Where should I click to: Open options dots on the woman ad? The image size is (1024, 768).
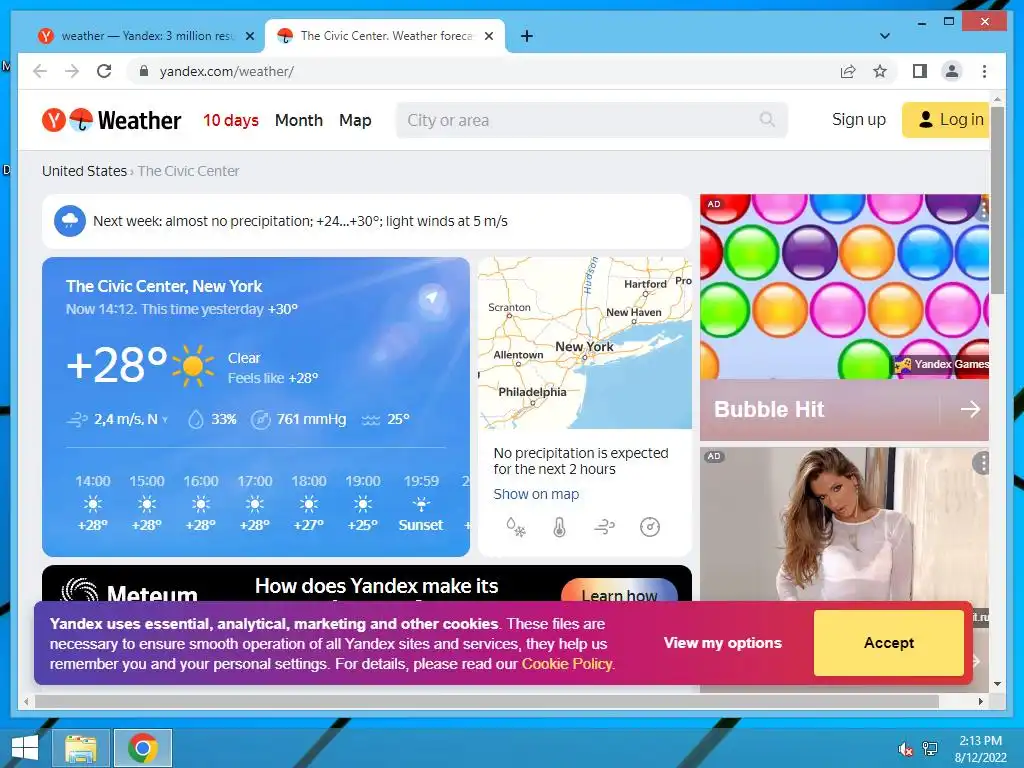(x=982, y=463)
